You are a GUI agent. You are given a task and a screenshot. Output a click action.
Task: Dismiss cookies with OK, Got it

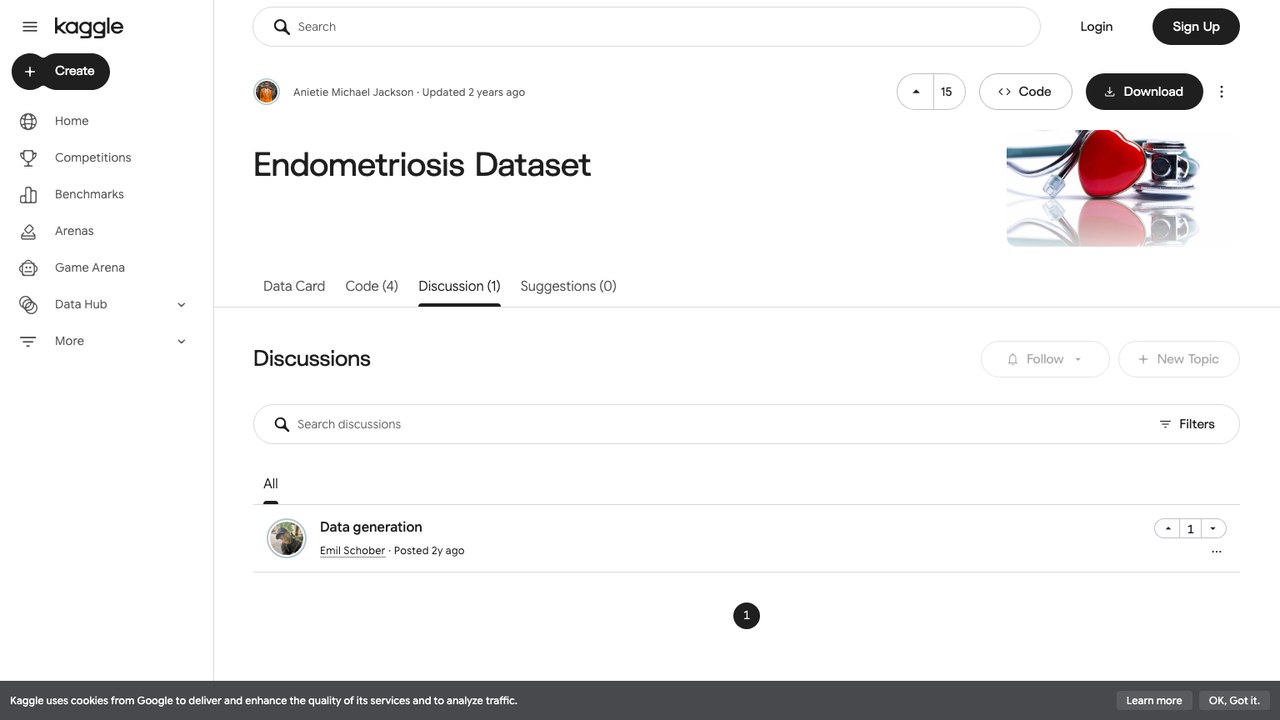[1234, 701]
